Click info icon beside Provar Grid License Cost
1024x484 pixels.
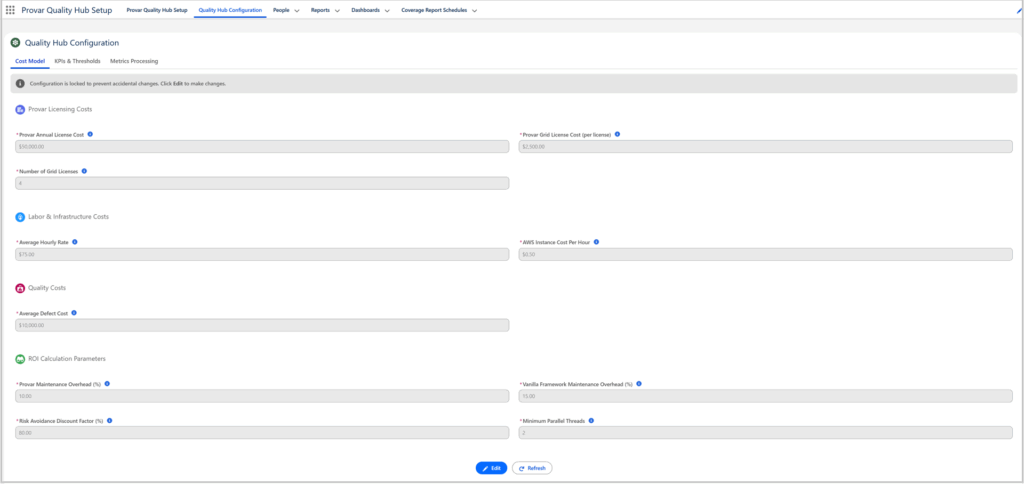tap(617, 134)
